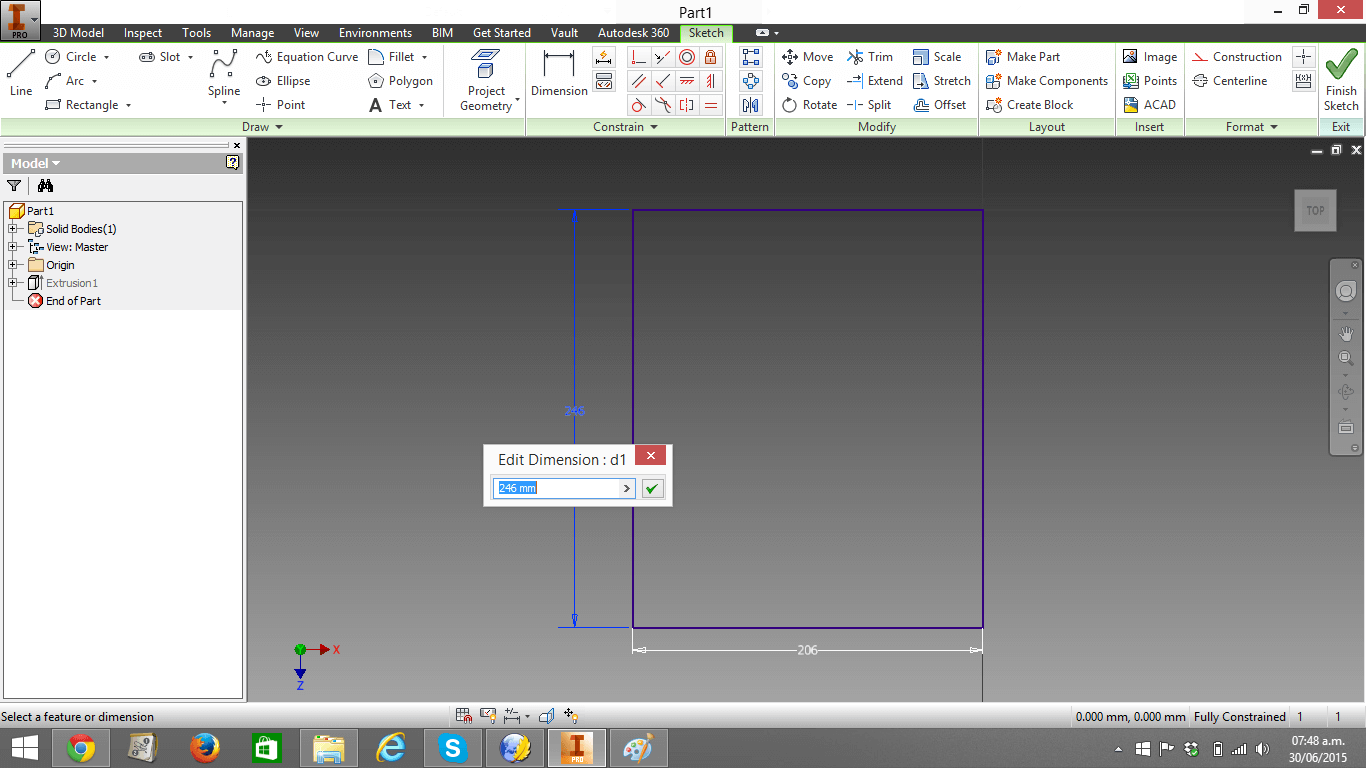Image resolution: width=1366 pixels, height=768 pixels.
Task: Open the Format panel dropdown
Action: coord(1252,127)
